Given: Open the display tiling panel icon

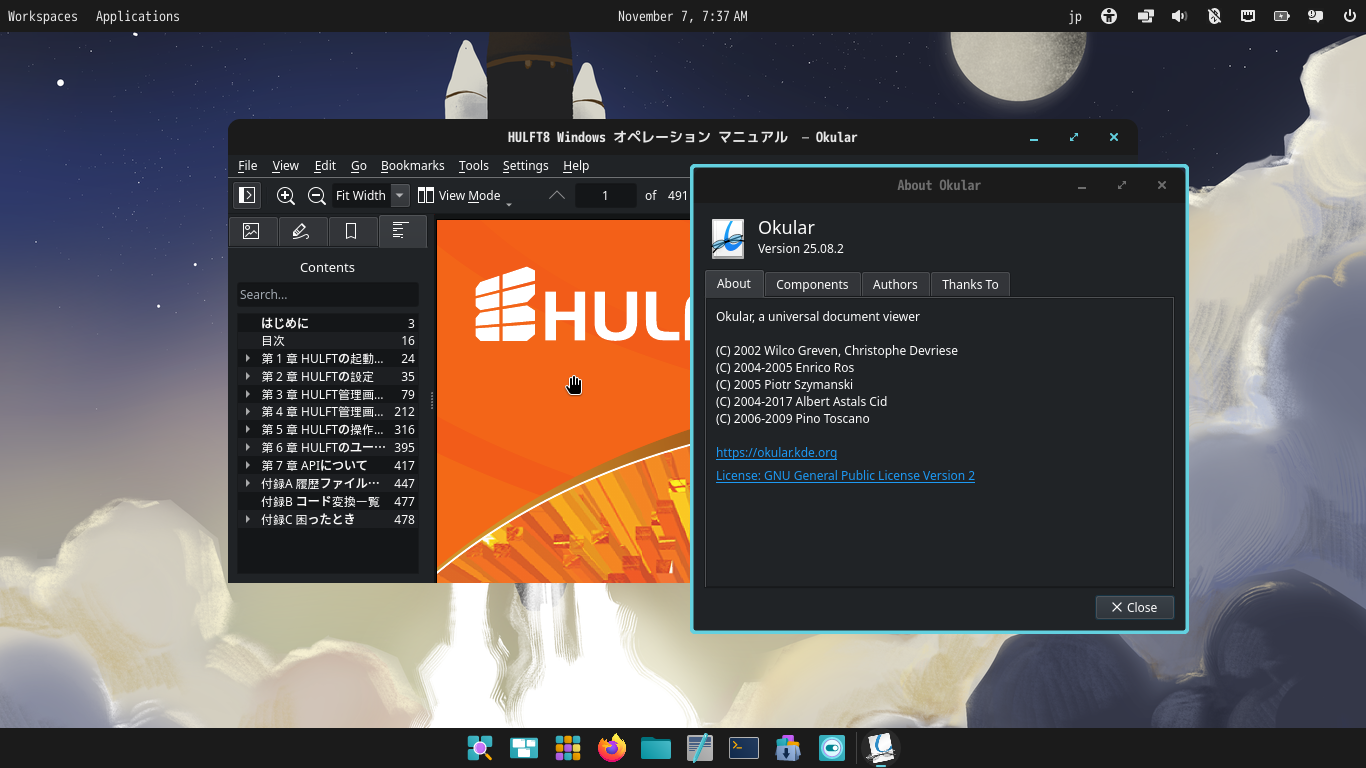Looking at the screenshot, I should click(x=1145, y=16).
